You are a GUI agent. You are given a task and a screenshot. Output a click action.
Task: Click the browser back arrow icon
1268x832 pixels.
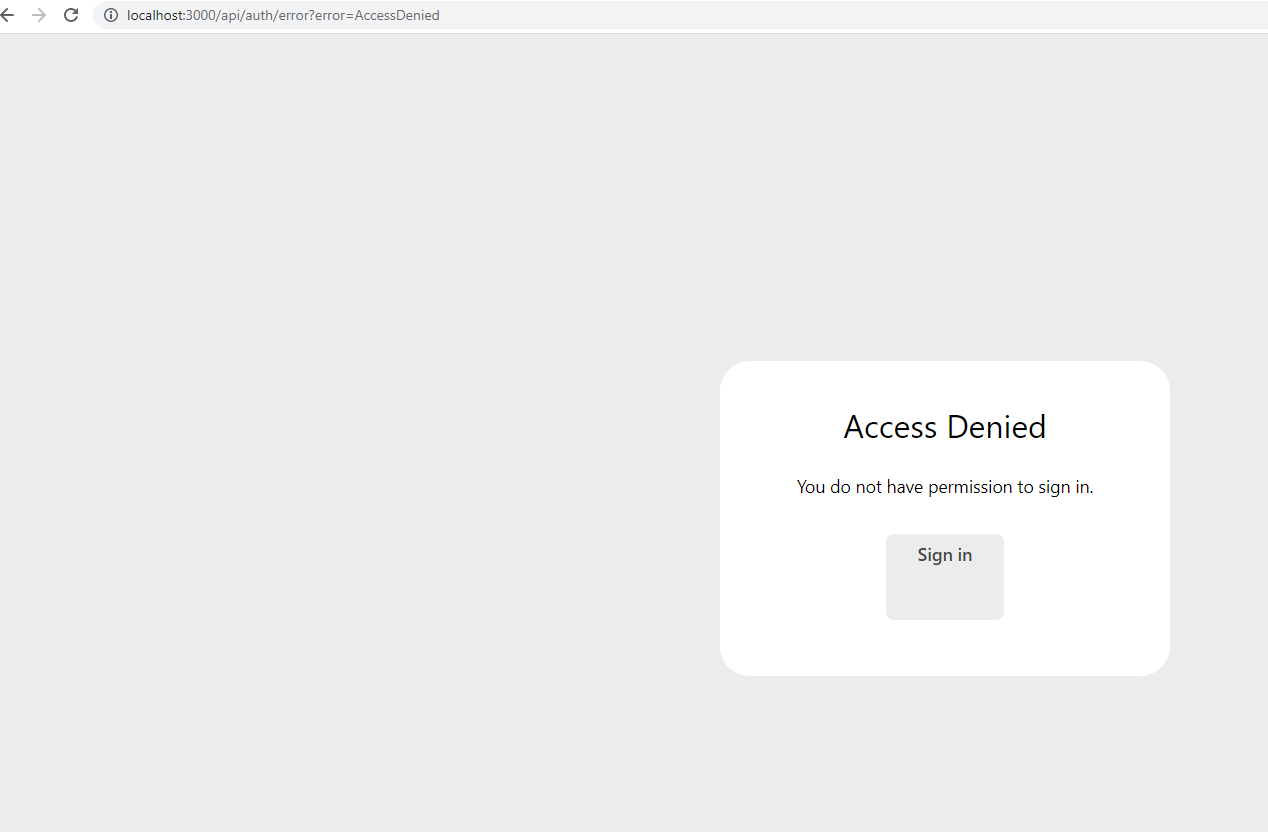coord(10,15)
